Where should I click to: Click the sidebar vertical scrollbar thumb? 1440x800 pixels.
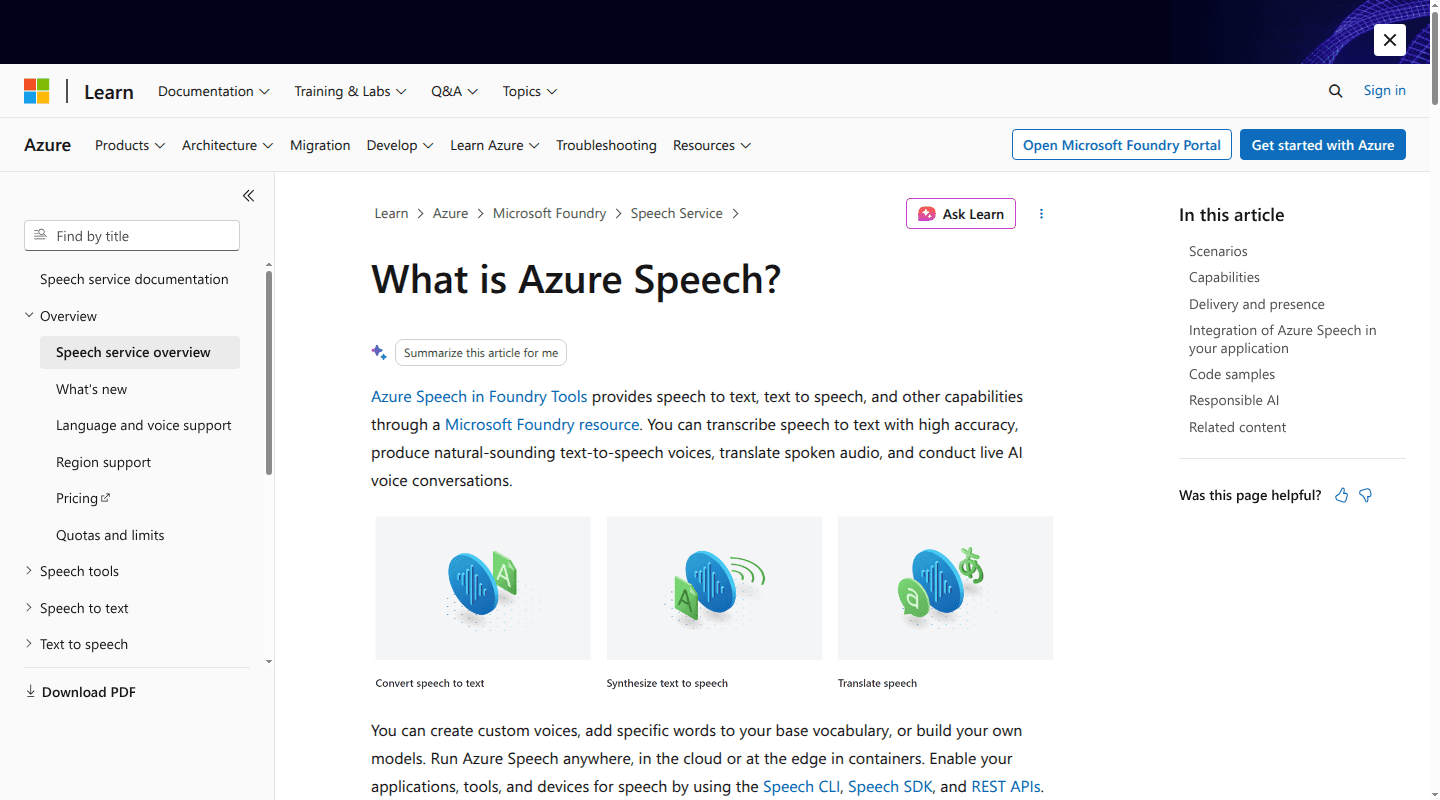coord(268,372)
